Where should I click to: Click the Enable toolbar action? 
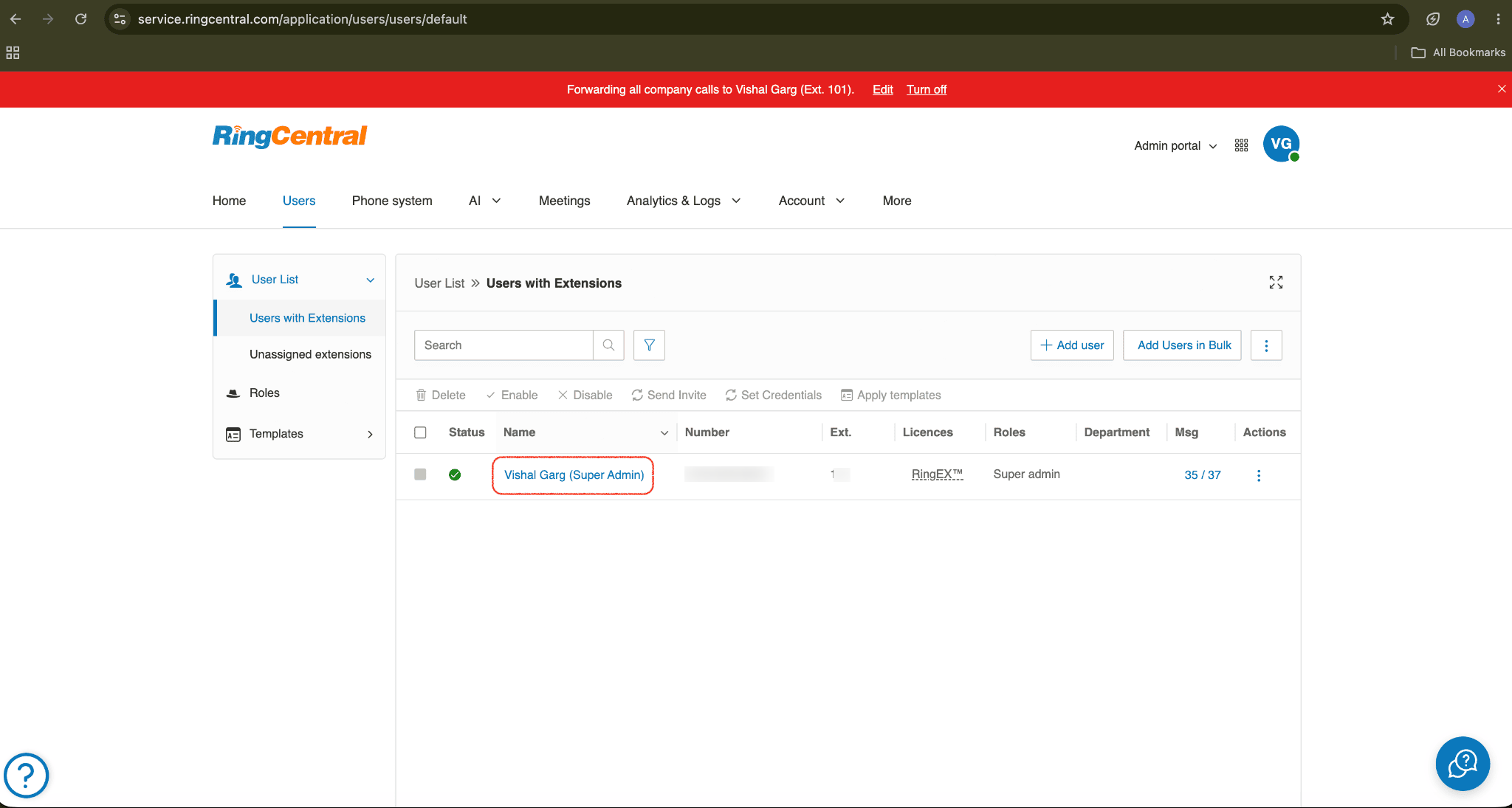(x=512, y=396)
